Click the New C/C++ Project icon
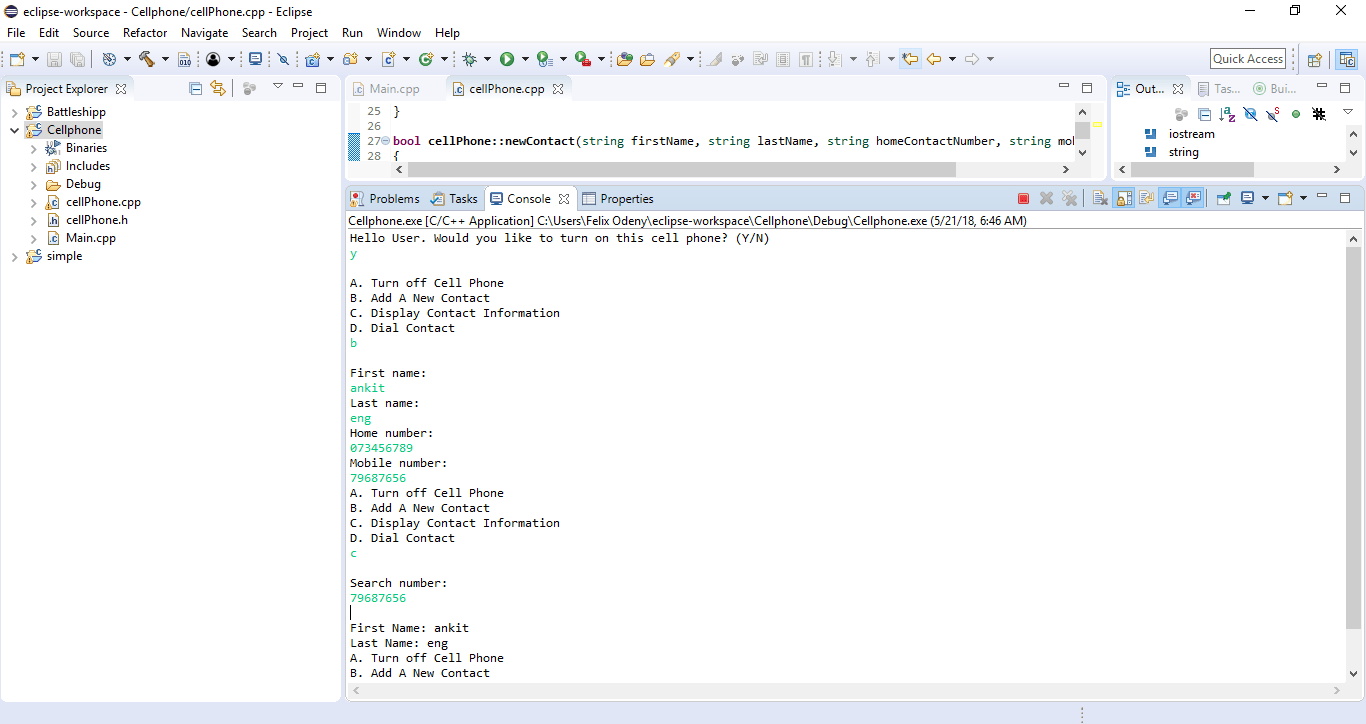This screenshot has height=724, width=1366. coord(313,59)
